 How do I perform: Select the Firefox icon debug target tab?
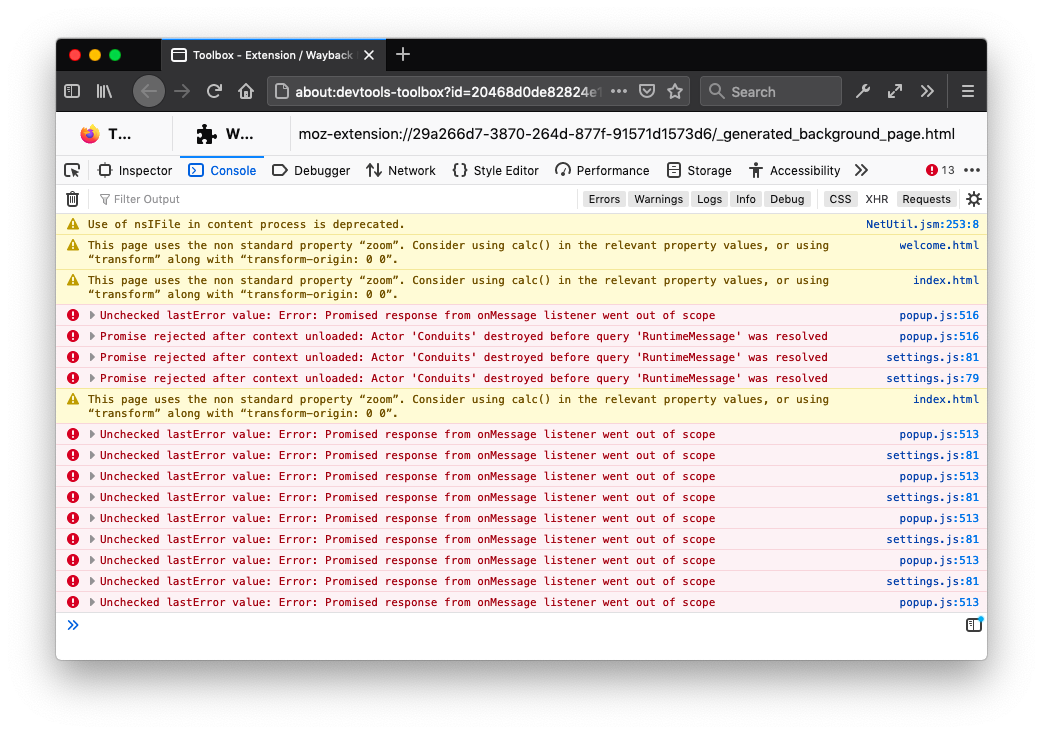tap(106, 134)
